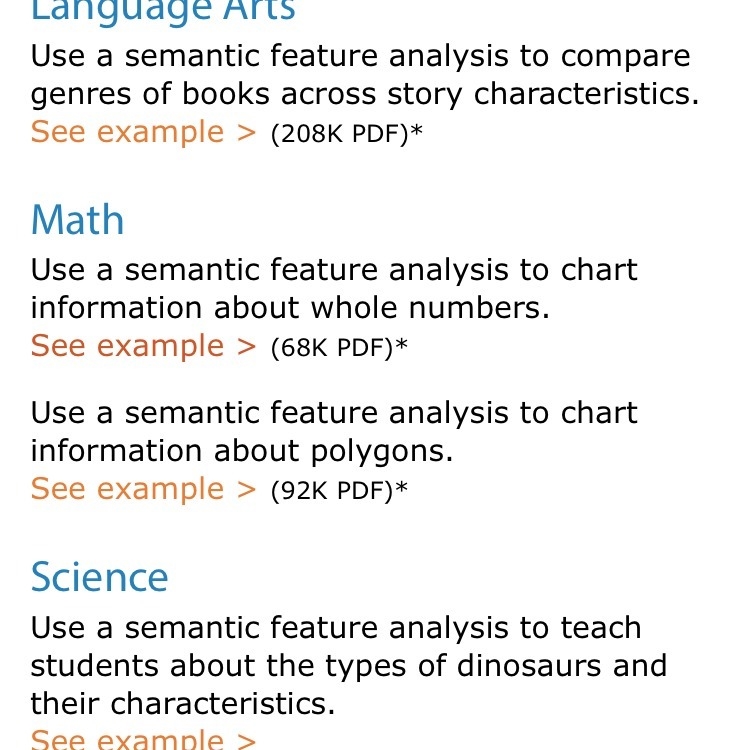Click the arrow after the 68K See example link
The height and width of the screenshot is (750, 750).
point(246,347)
